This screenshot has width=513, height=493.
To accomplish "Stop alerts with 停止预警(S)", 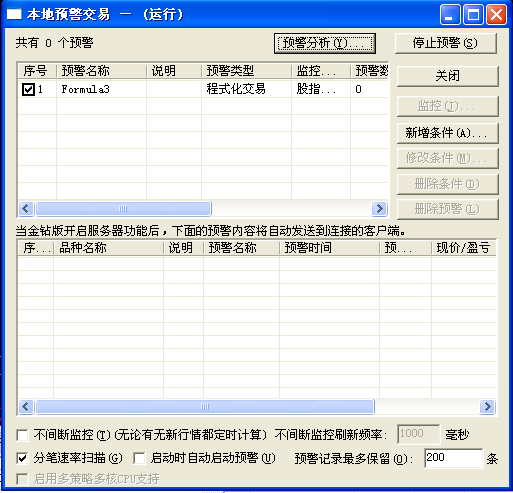I will click(x=446, y=43).
